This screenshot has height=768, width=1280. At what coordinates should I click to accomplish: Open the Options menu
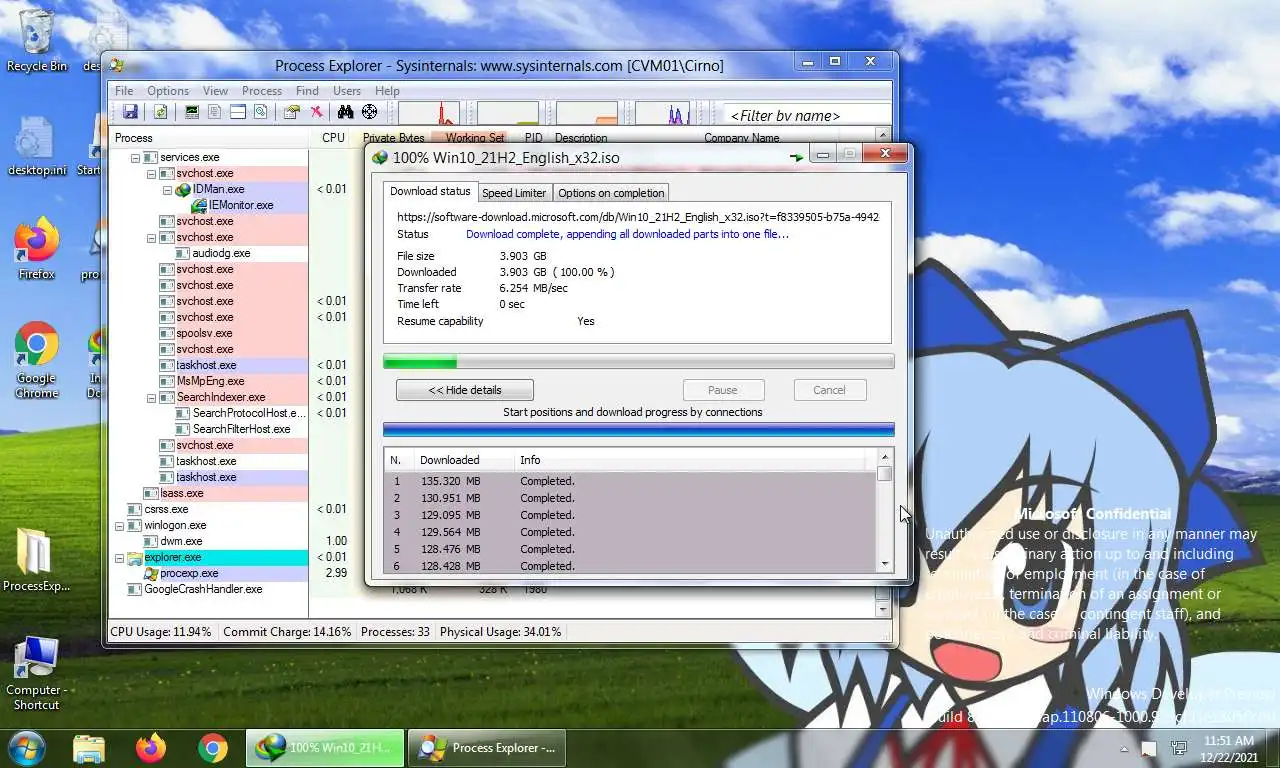pyautogui.click(x=168, y=90)
